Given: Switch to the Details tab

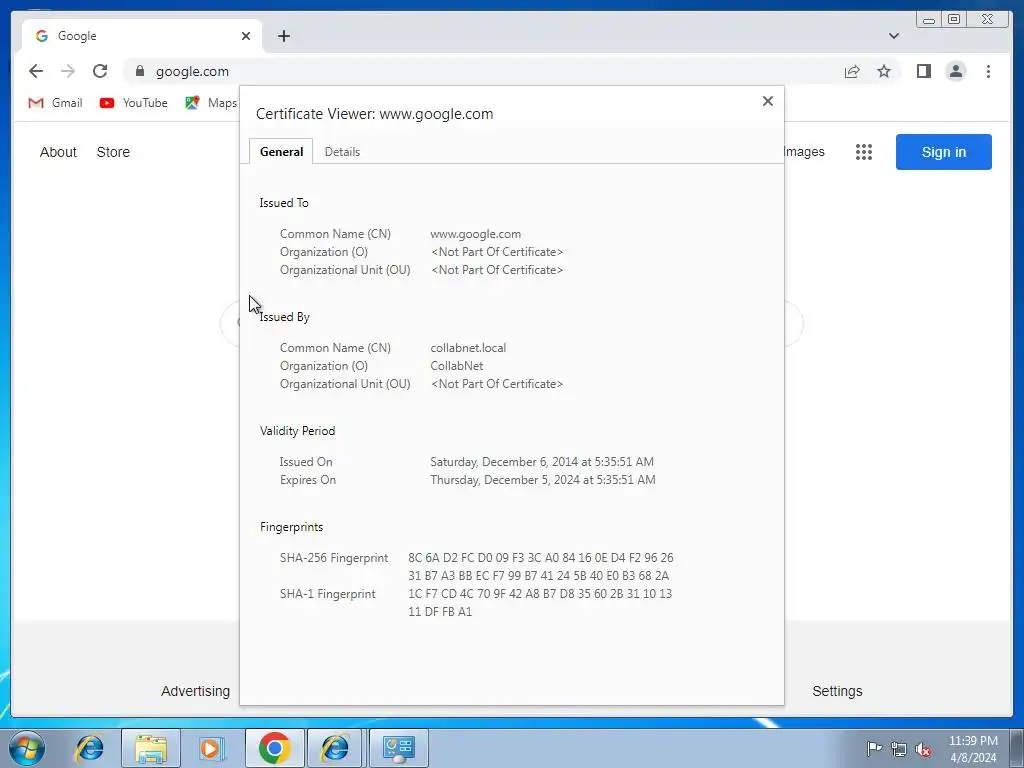Looking at the screenshot, I should pyautogui.click(x=342, y=152).
